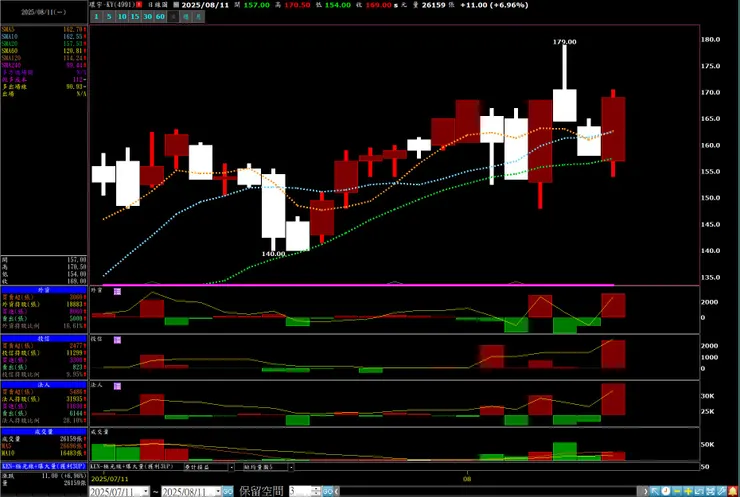Image resolution: width=740 pixels, height=497 pixels.
Task: Click the right scroll arrow button
Action: click(645, 491)
